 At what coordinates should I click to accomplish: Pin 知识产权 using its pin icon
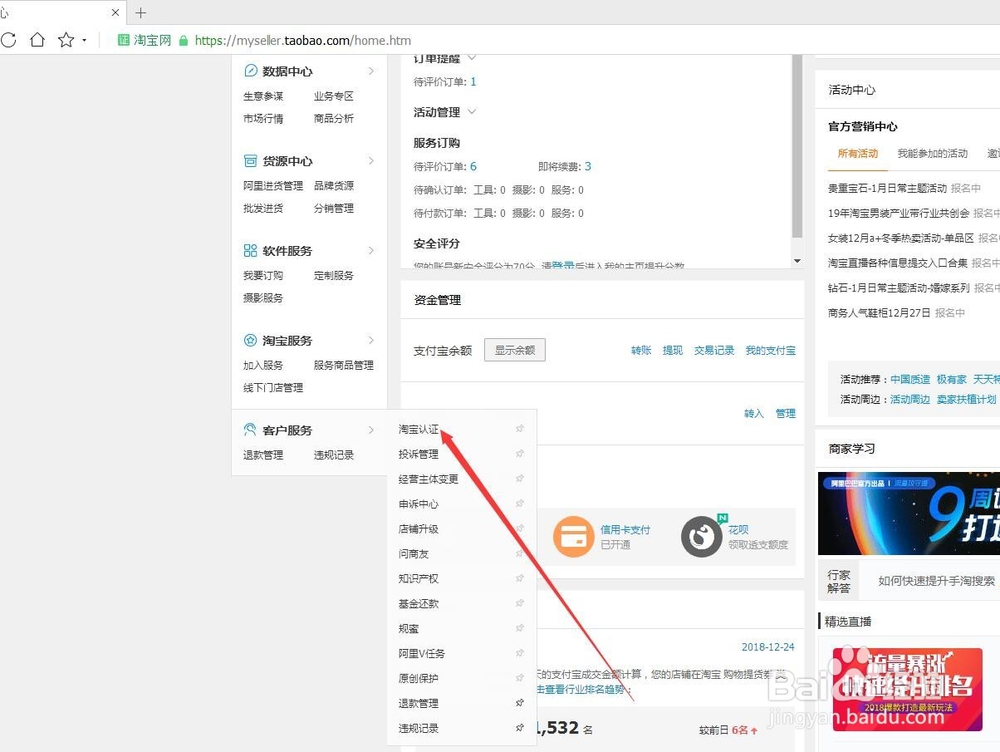[520, 578]
